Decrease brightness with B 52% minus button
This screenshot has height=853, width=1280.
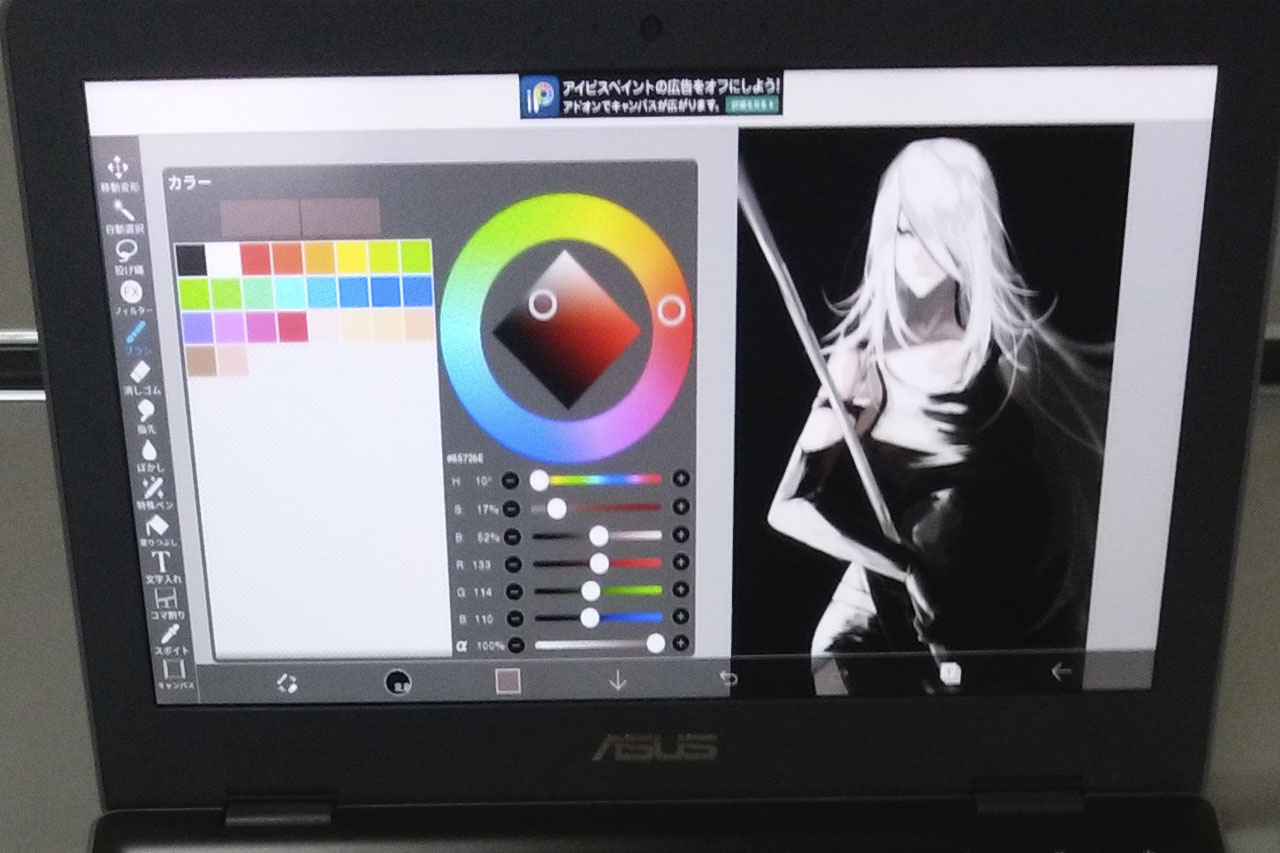pyautogui.click(x=512, y=536)
